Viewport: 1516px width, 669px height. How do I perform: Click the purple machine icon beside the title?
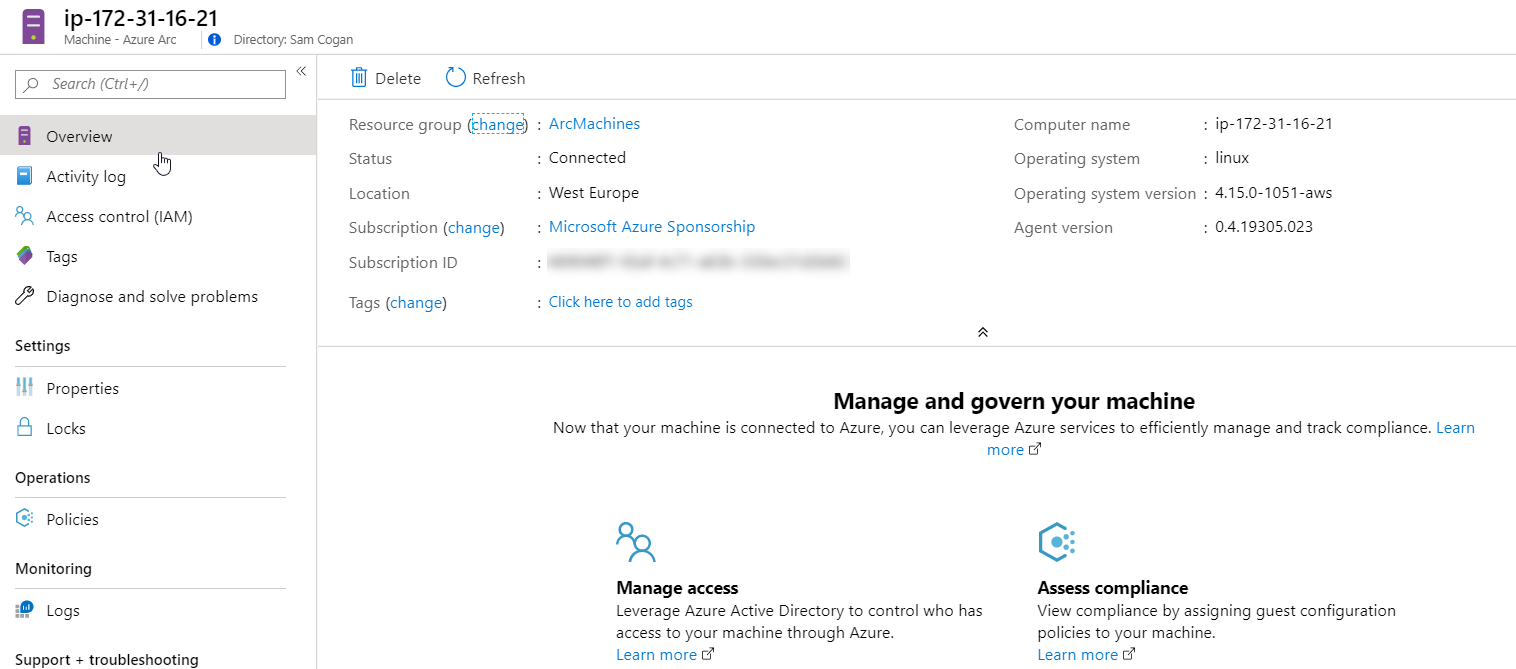tap(34, 26)
